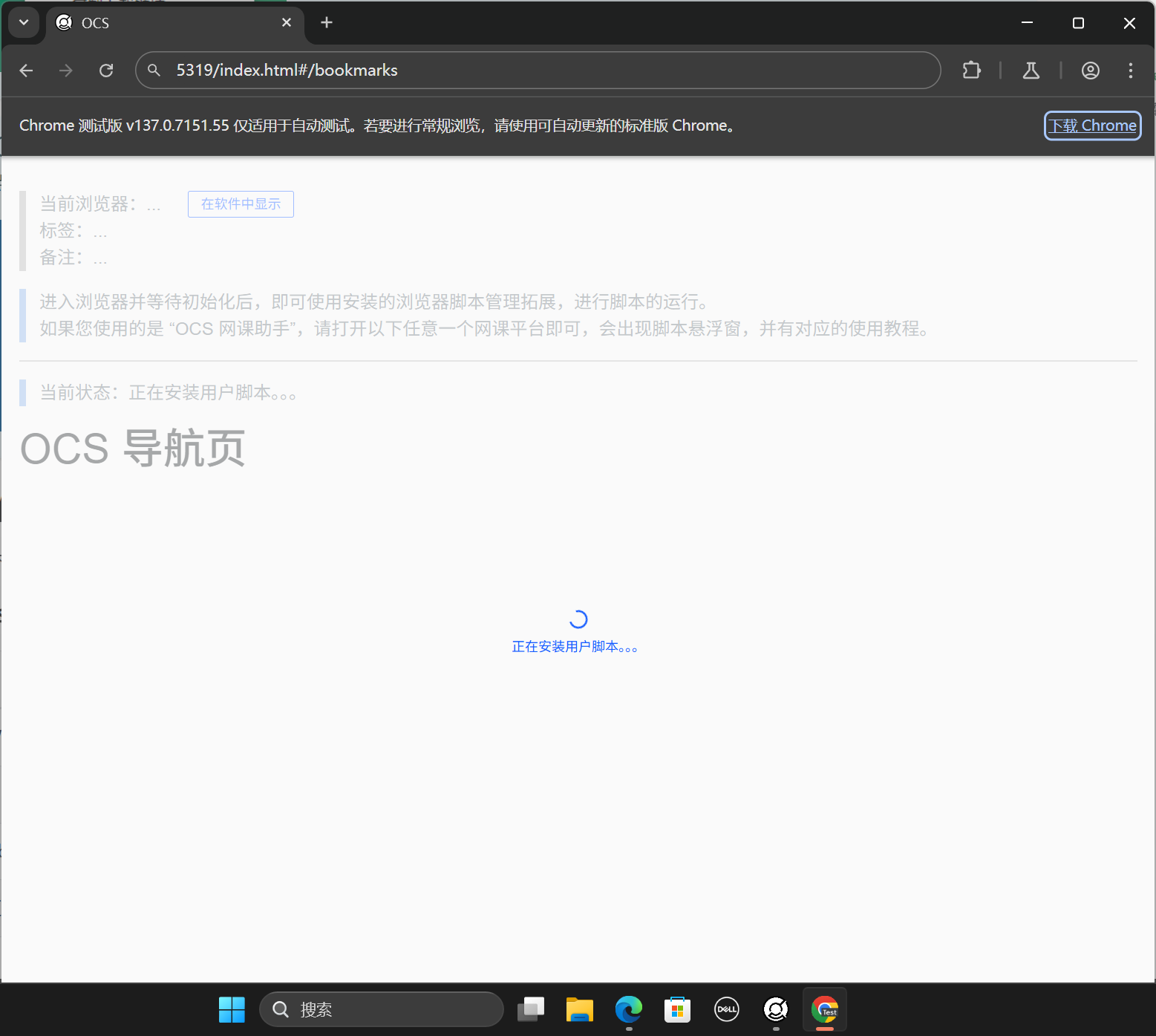Close the Chrome window
The height and width of the screenshot is (1036, 1156).
coord(1129,23)
